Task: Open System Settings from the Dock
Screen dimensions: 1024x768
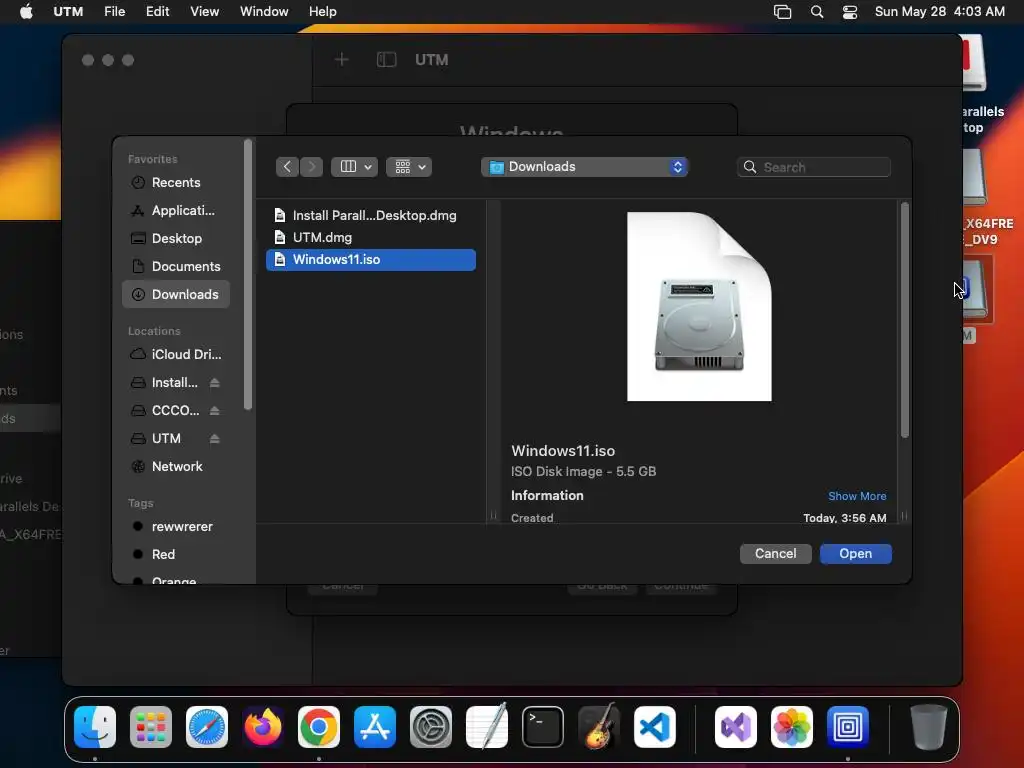Action: tap(431, 727)
